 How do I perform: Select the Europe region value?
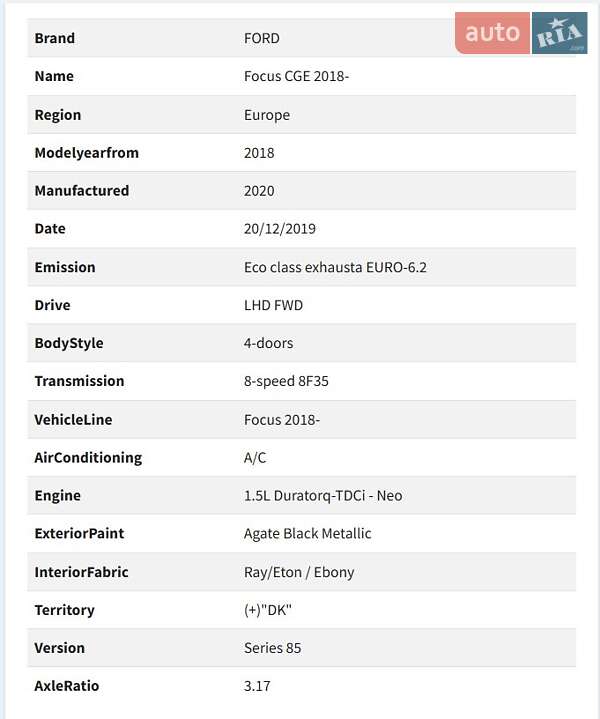pos(267,114)
